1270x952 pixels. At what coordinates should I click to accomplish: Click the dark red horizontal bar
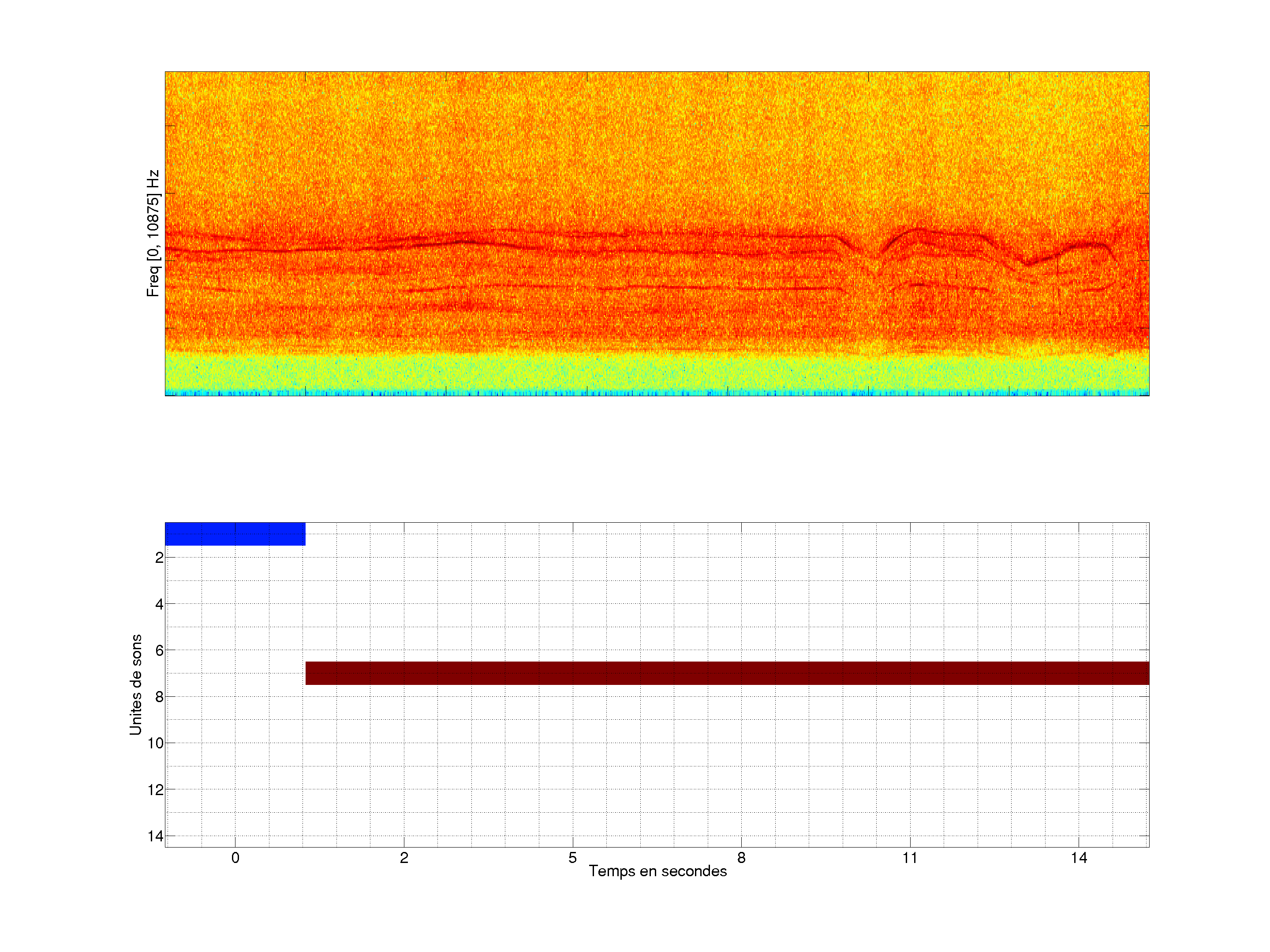(727, 673)
